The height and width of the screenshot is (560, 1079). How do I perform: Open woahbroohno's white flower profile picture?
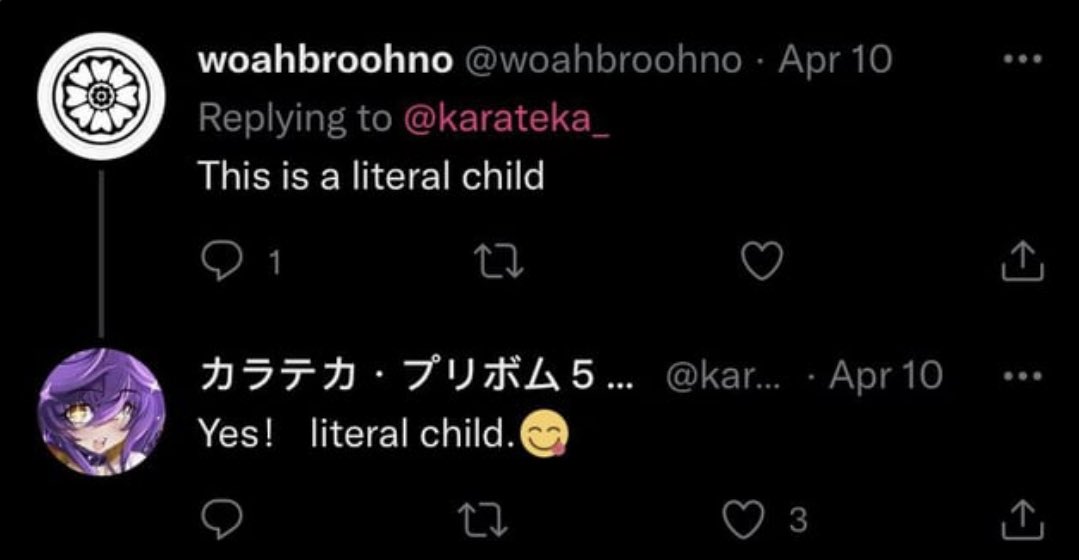[100, 96]
